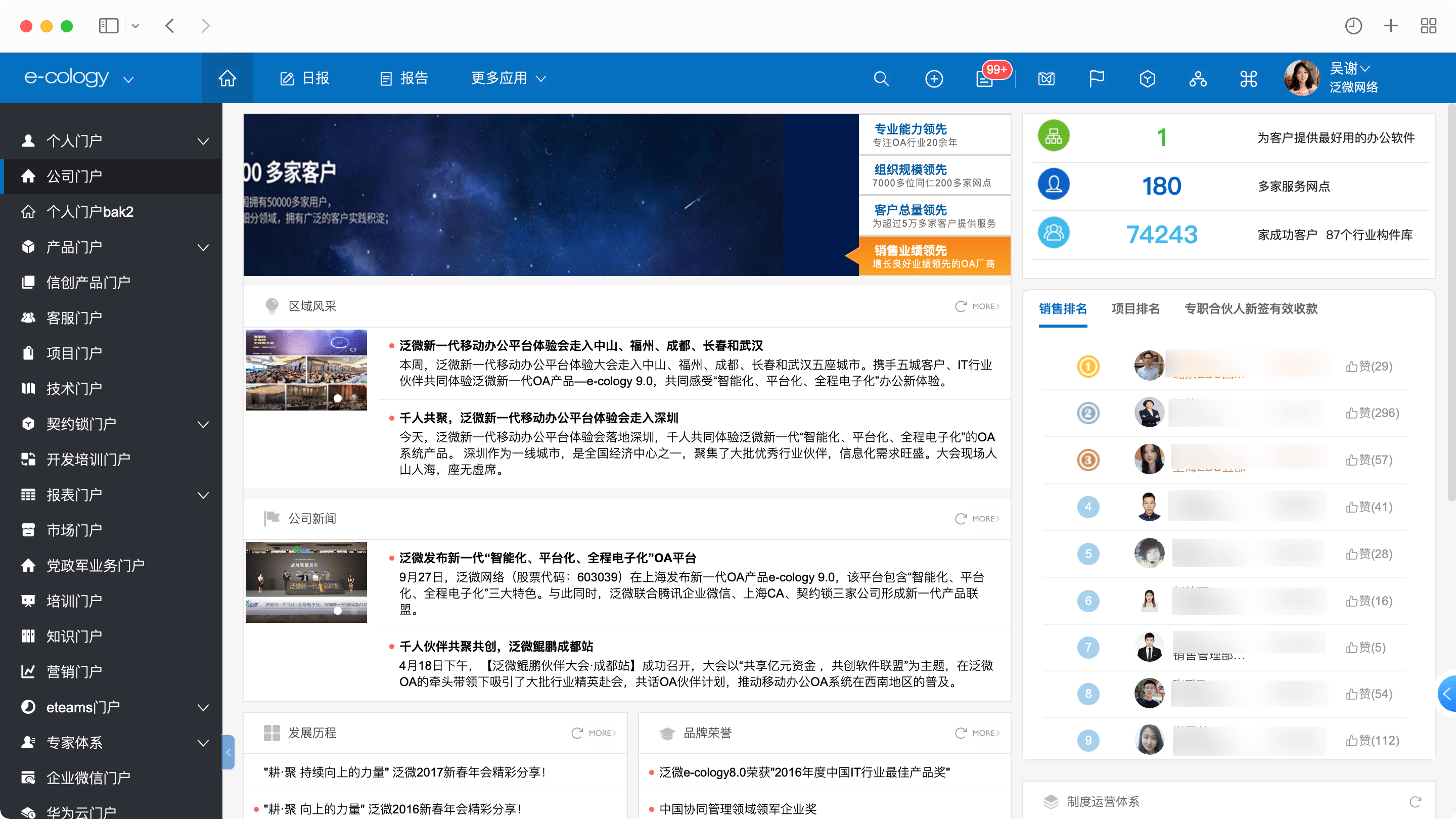Viewport: 1456px width, 819px height.
Task: Like the rank 2 salesperson (赞296)
Action: click(1372, 413)
